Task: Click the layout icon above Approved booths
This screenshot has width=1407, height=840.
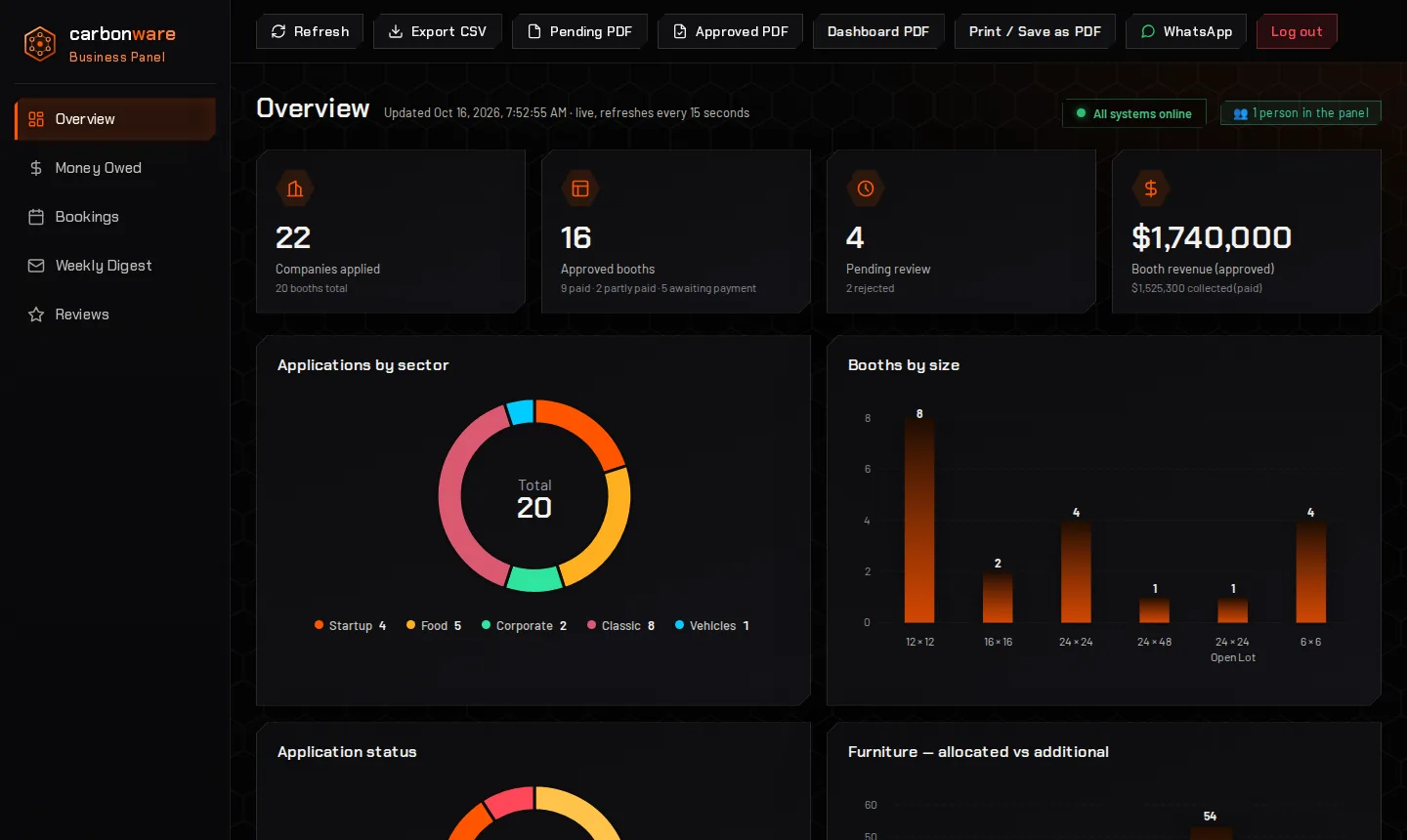Action: tap(580, 189)
